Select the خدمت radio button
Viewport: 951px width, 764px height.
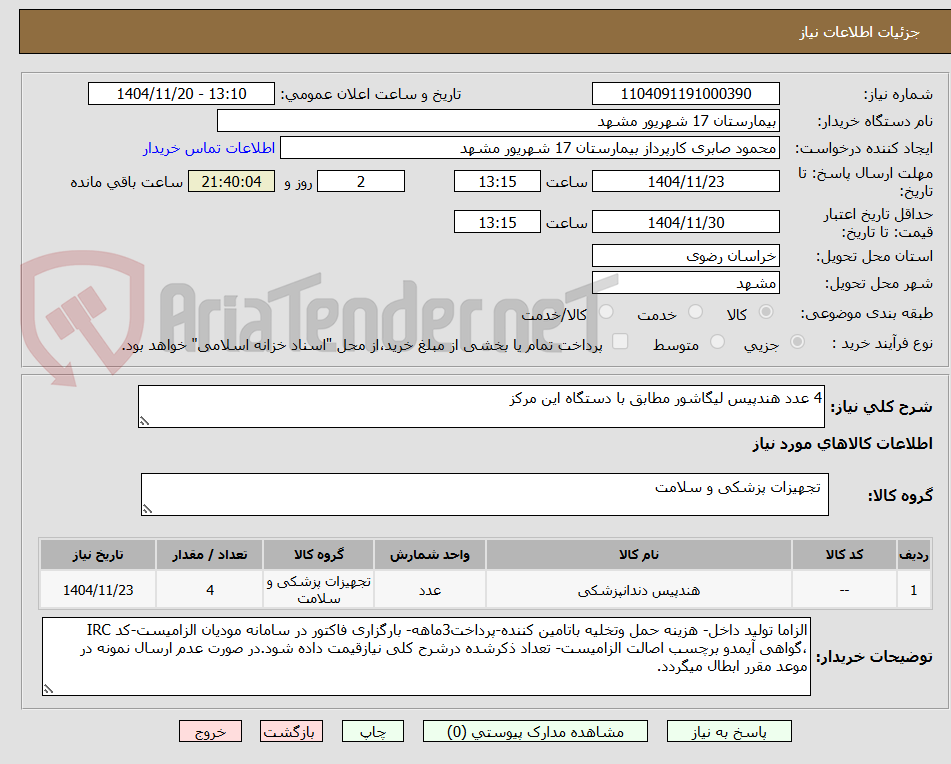[695, 312]
